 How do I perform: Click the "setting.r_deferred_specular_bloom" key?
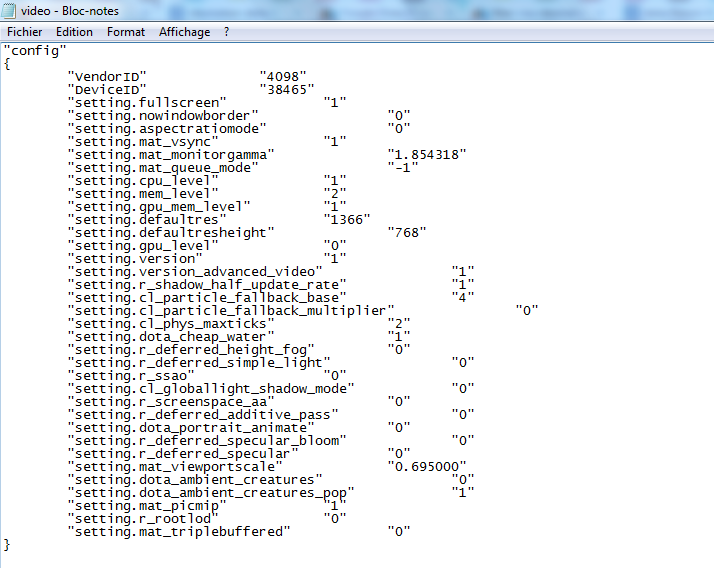(x=207, y=441)
